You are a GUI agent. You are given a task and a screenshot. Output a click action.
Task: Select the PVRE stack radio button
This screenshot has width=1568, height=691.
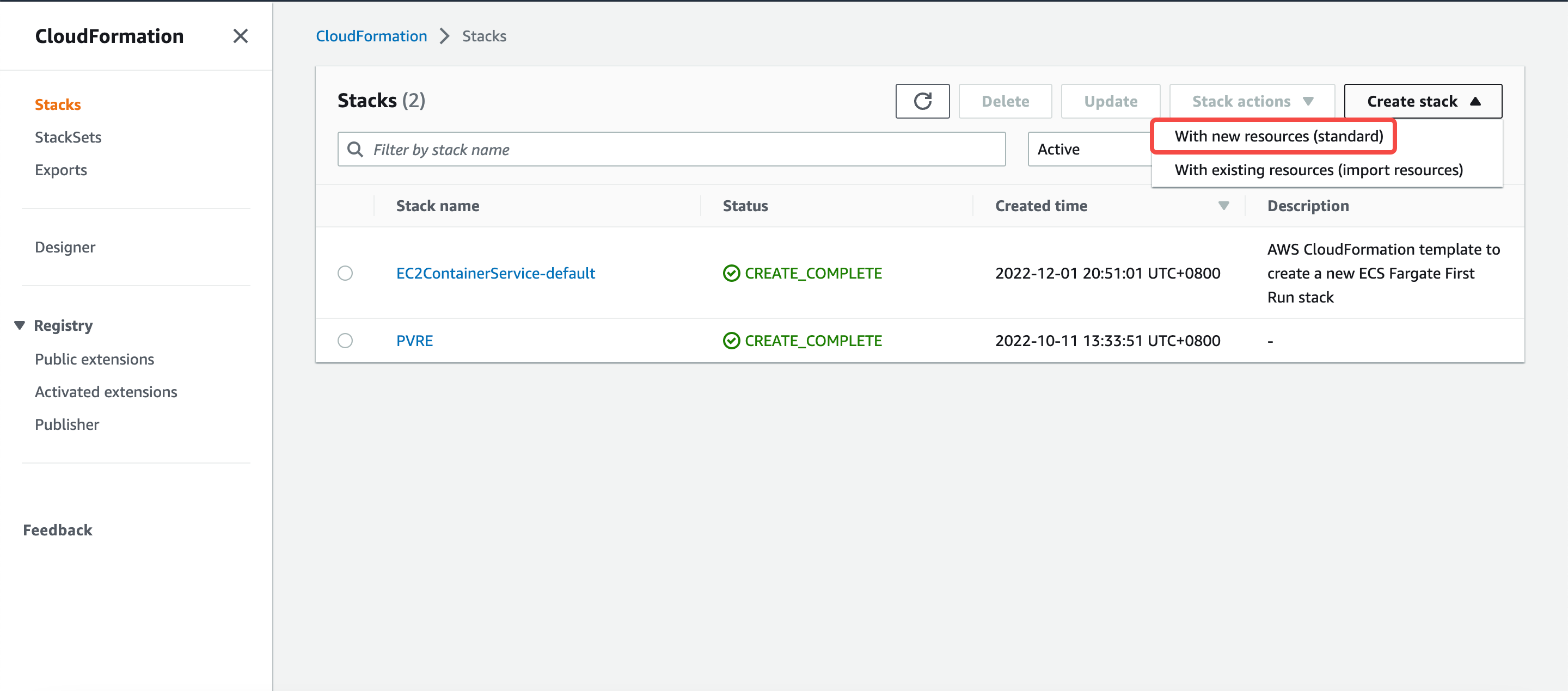(x=345, y=341)
